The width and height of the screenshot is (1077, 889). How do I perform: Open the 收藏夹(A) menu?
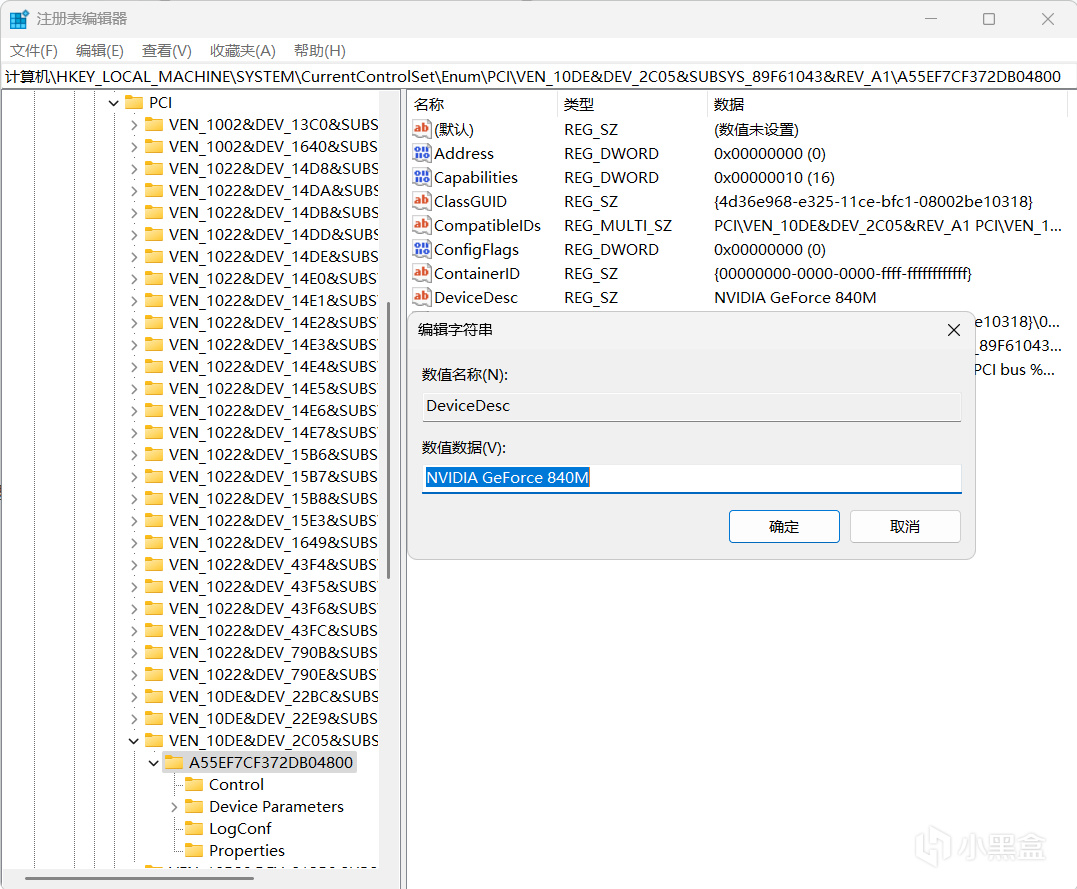(x=242, y=51)
